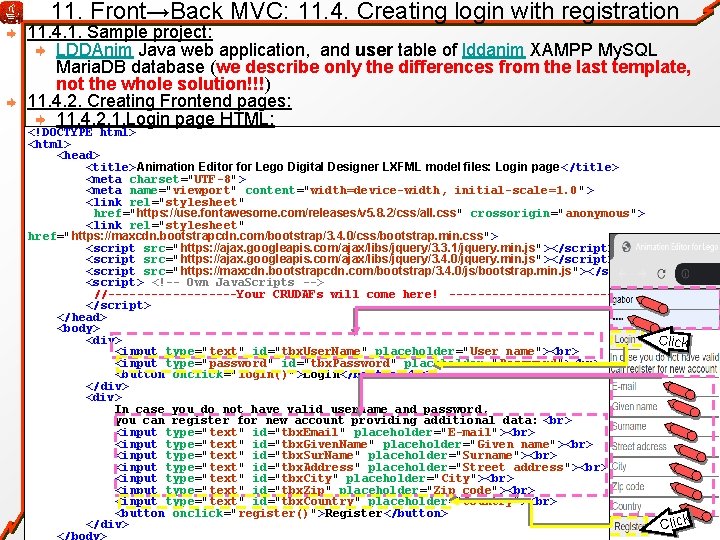Viewport: 720px width, 540px height.
Task: Click the globe icon on browser tab
Action: pos(626,247)
